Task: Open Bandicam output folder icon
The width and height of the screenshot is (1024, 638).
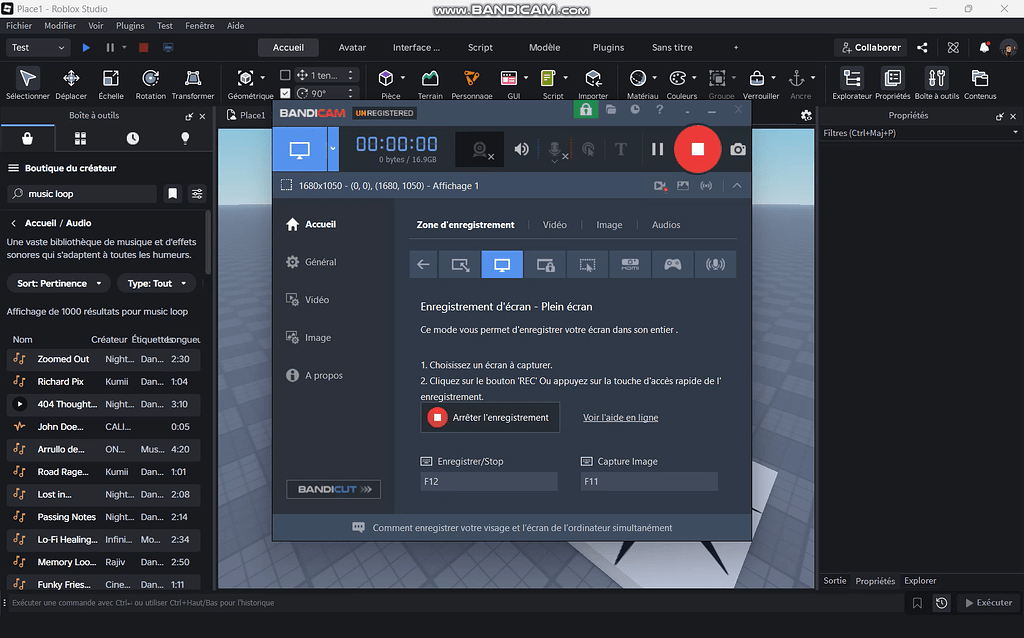Action: 611,110
